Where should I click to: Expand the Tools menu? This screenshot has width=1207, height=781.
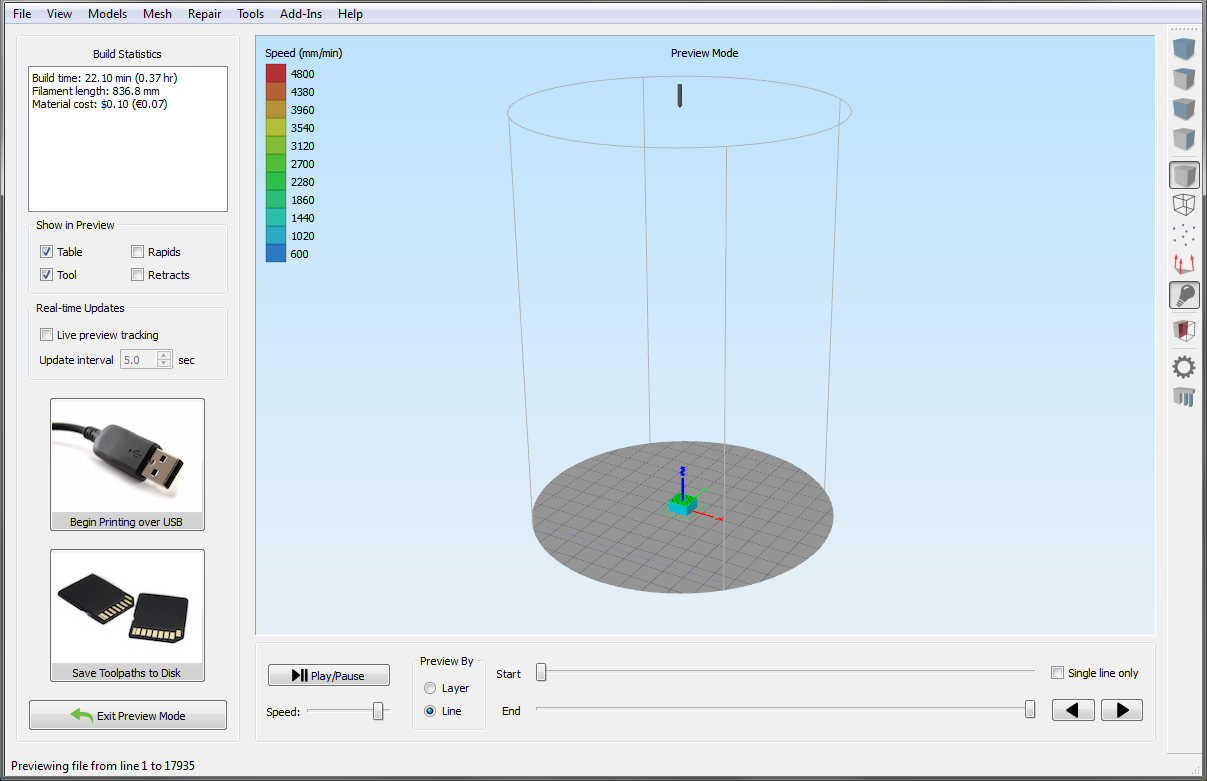click(250, 14)
